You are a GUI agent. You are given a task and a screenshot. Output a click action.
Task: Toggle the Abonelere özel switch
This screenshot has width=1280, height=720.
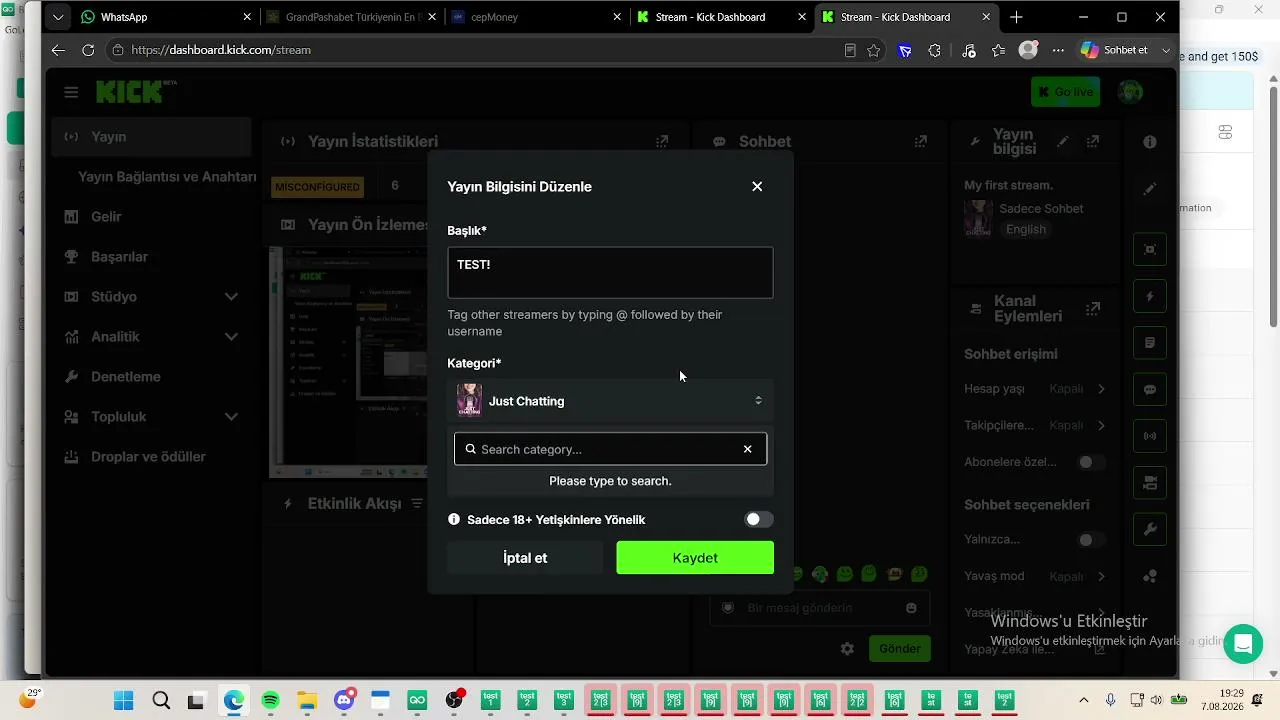pos(1091,462)
